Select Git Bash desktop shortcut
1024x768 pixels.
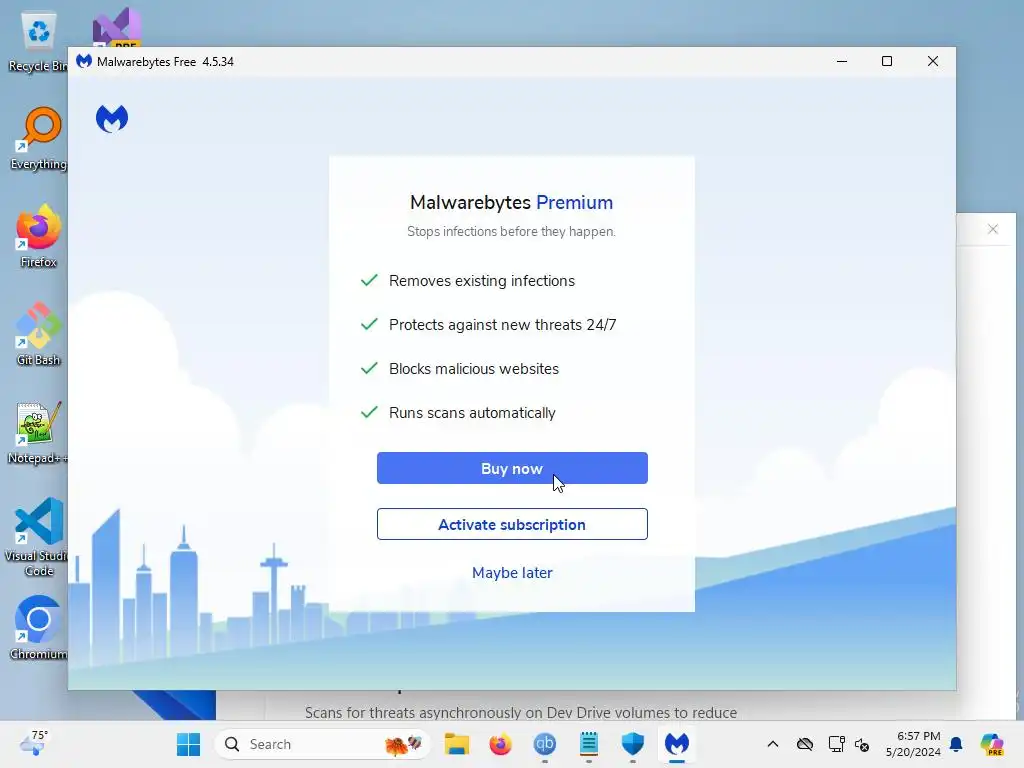tap(38, 334)
